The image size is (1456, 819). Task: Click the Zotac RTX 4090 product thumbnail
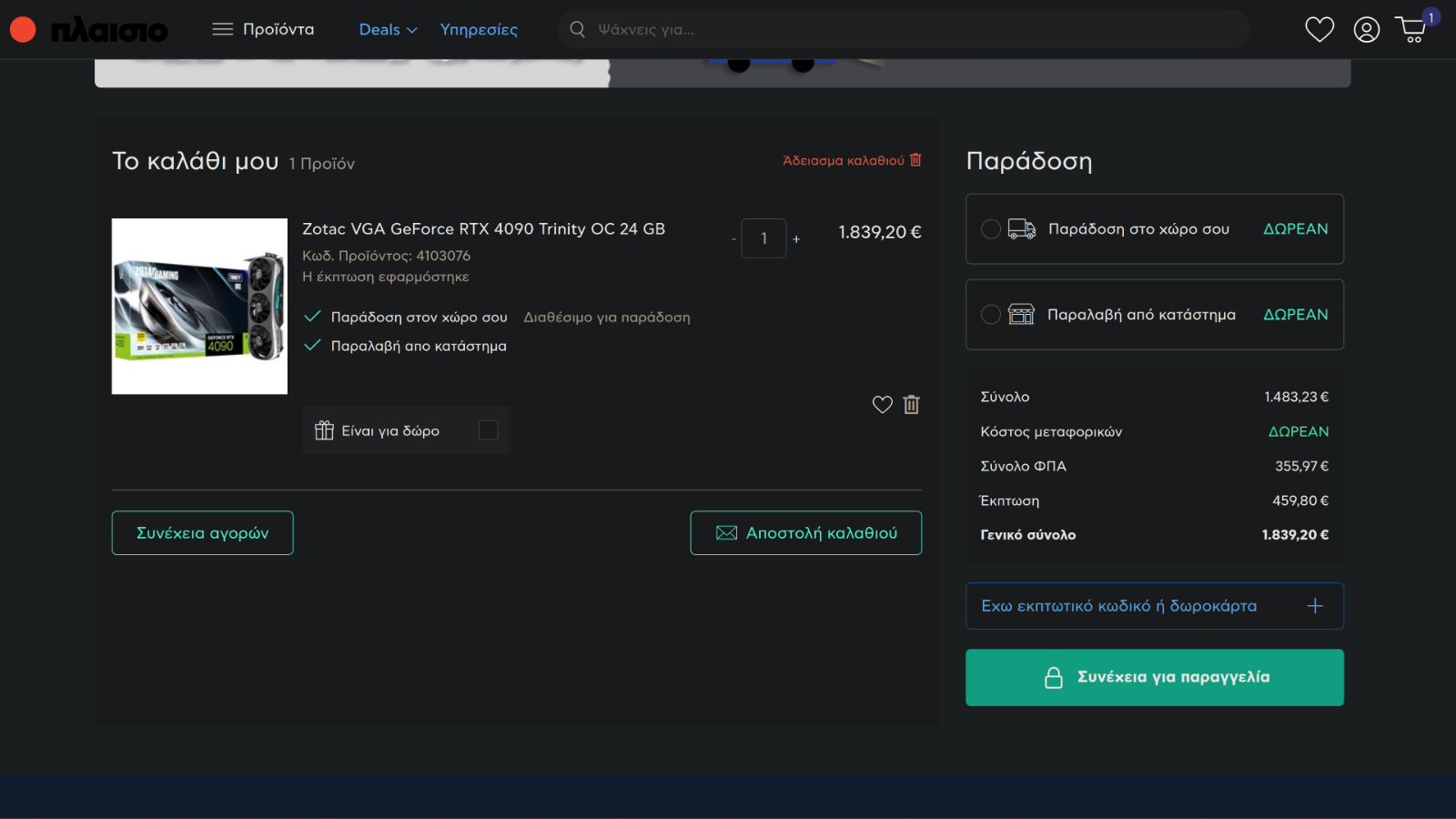coord(199,306)
